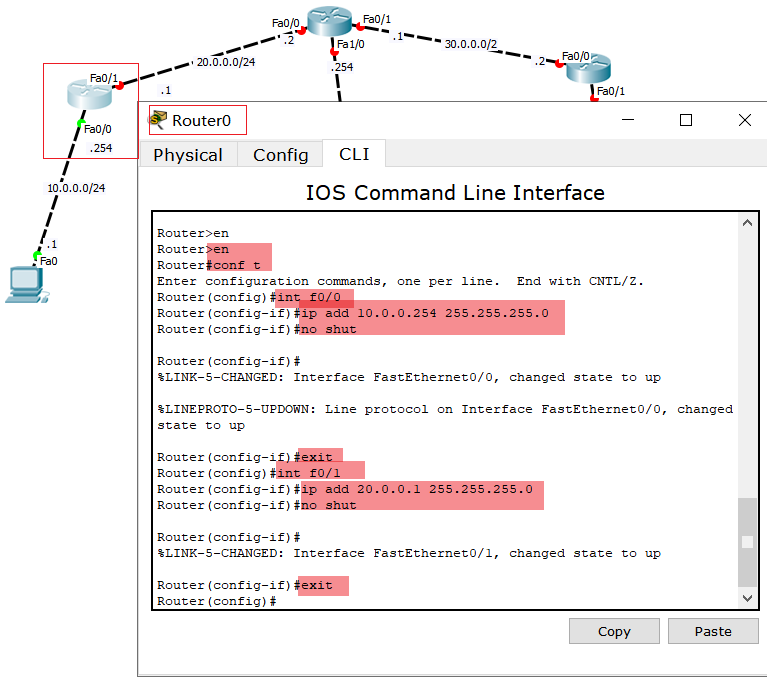The height and width of the screenshot is (679, 767).
Task: Click the 'int f0/0' command line
Action: (248, 297)
